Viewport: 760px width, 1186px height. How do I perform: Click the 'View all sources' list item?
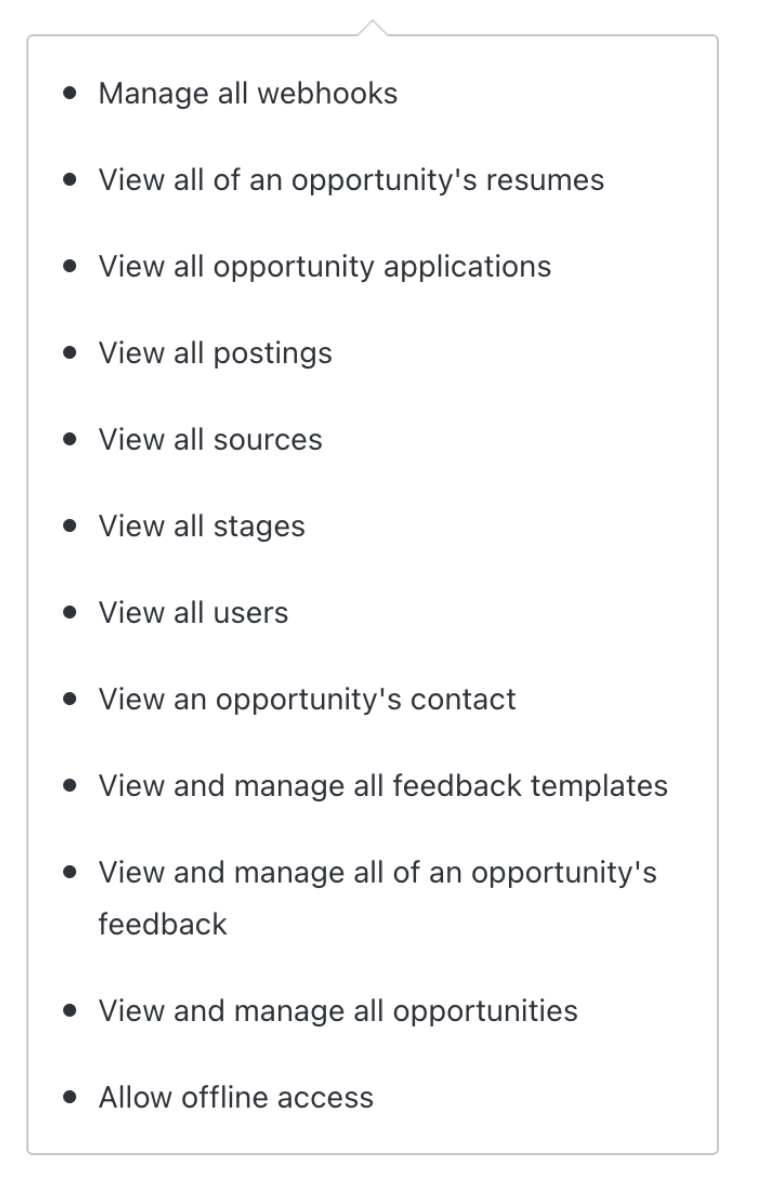pyautogui.click(x=210, y=440)
